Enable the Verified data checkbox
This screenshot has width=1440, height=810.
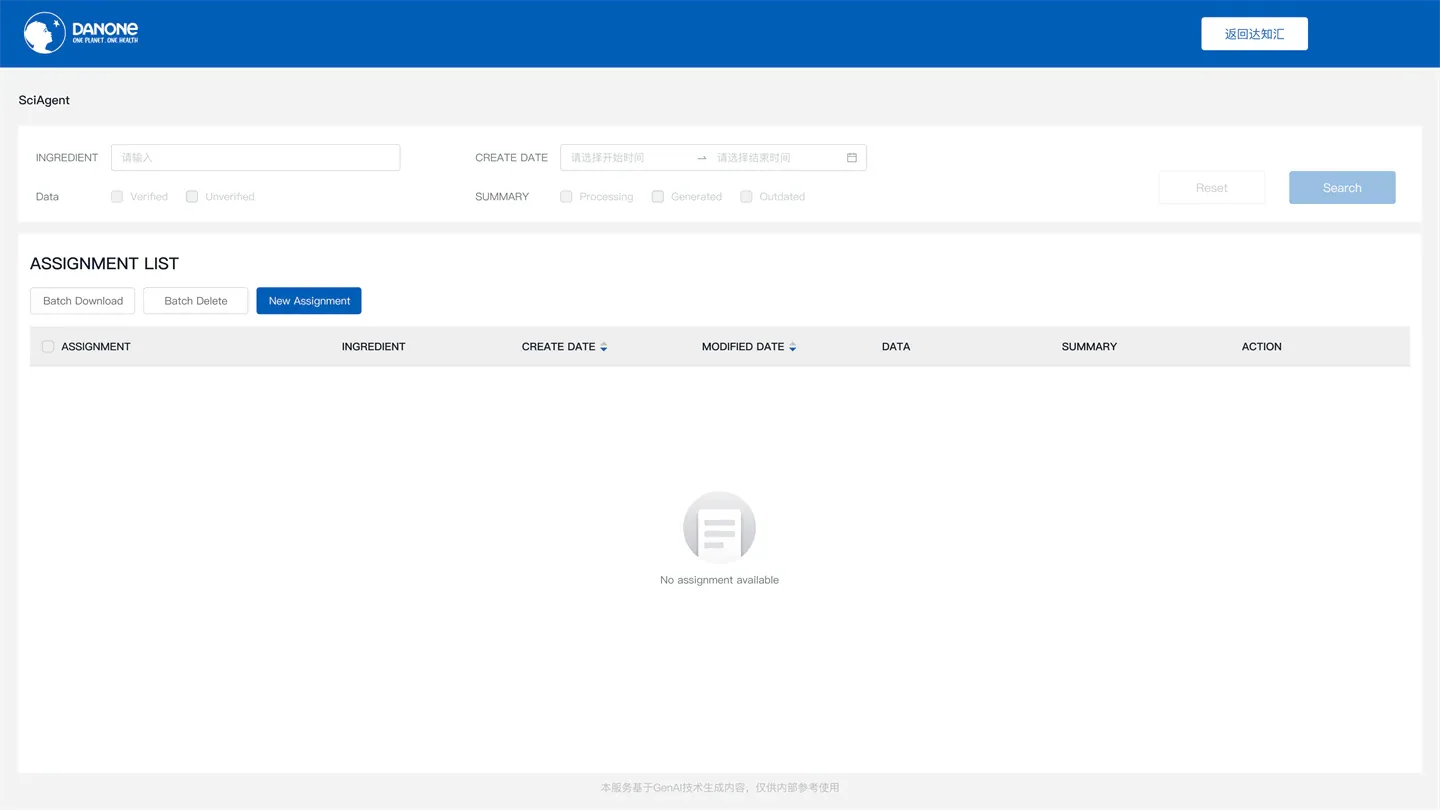[117, 196]
